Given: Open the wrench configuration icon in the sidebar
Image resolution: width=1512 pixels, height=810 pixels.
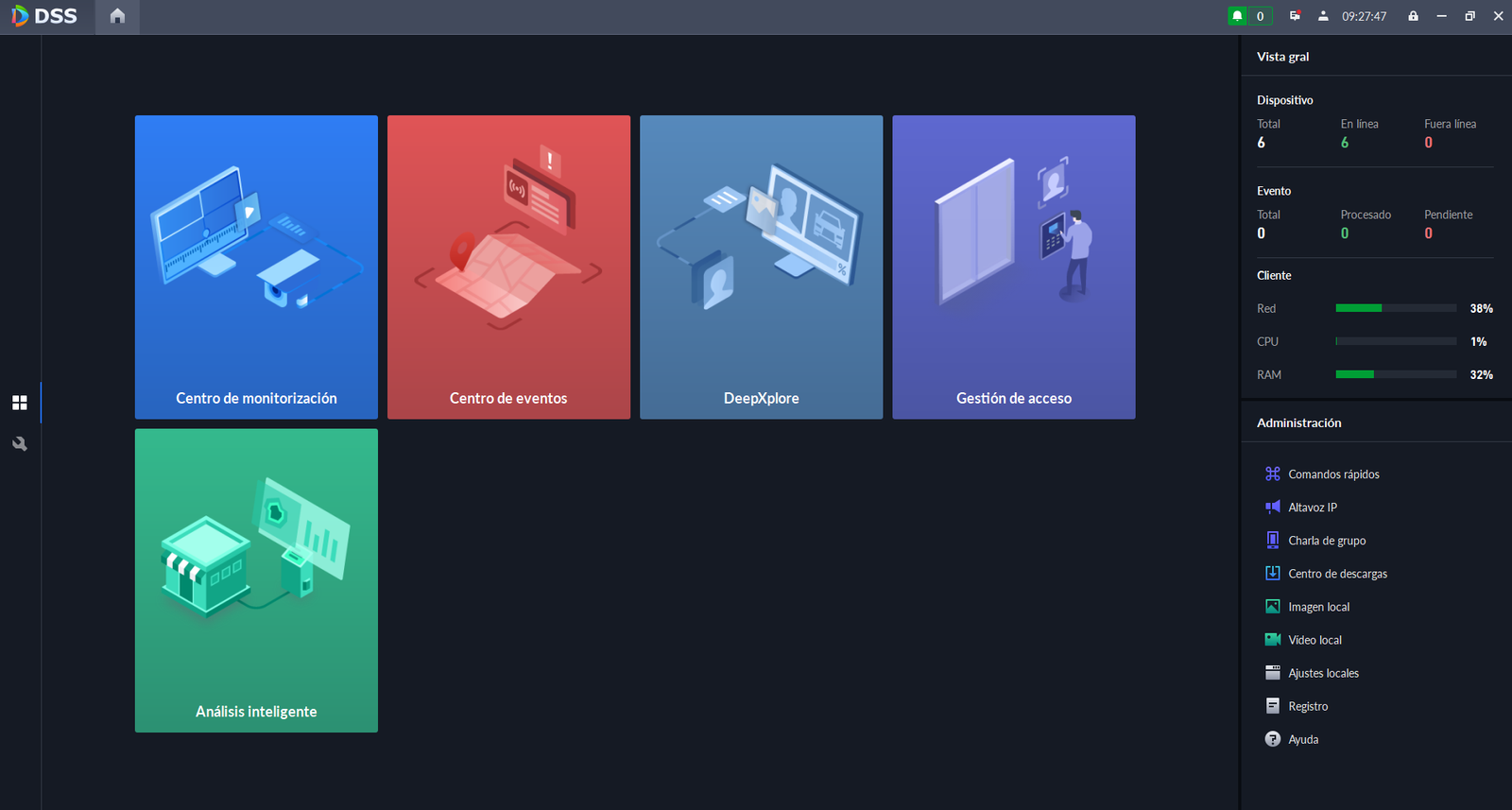Looking at the screenshot, I should point(20,443).
